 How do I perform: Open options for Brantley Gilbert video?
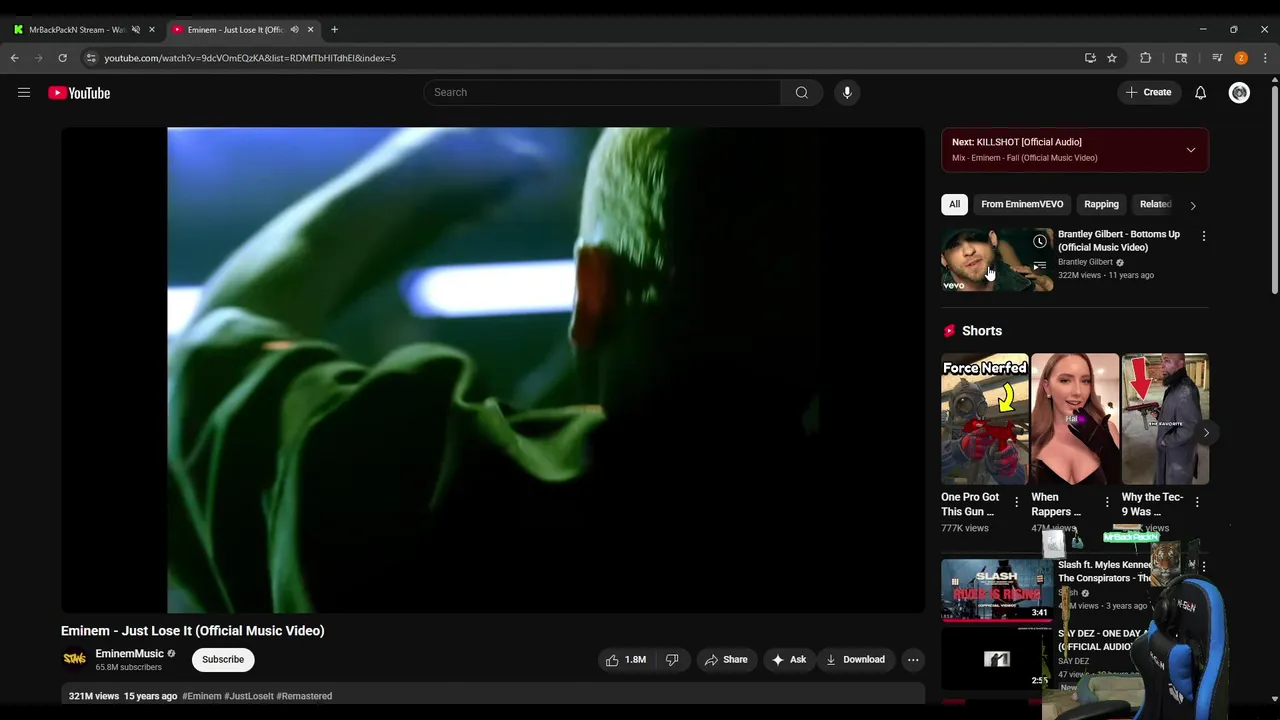[1204, 236]
